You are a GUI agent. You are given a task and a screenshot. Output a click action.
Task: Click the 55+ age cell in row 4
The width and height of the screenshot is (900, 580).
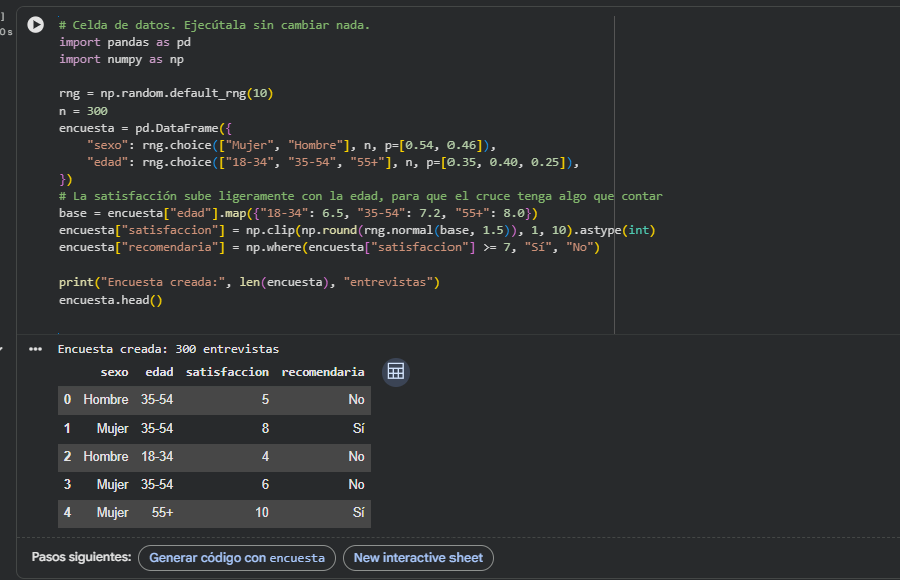[162, 513]
